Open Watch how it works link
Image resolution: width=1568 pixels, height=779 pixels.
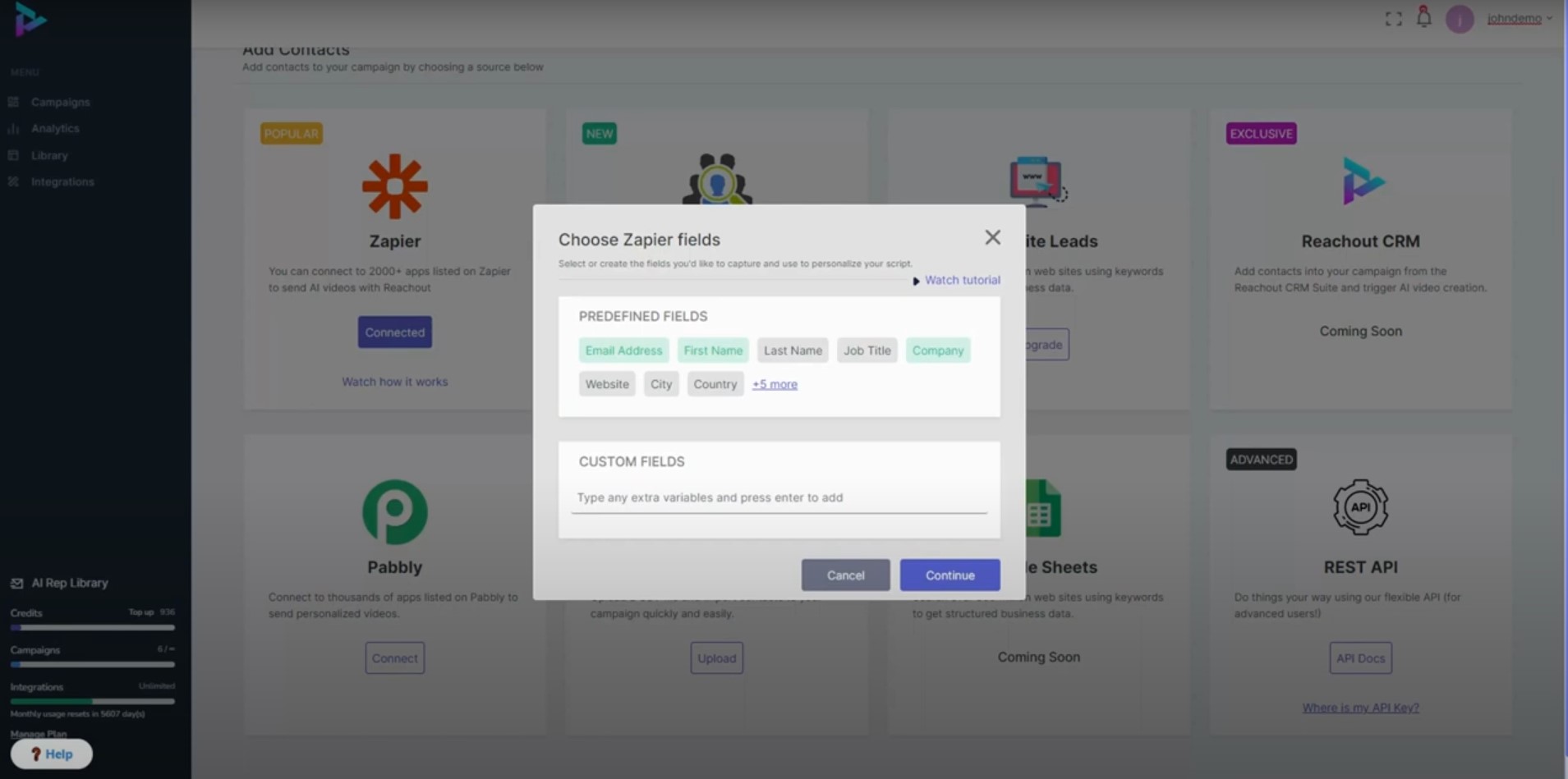point(395,382)
